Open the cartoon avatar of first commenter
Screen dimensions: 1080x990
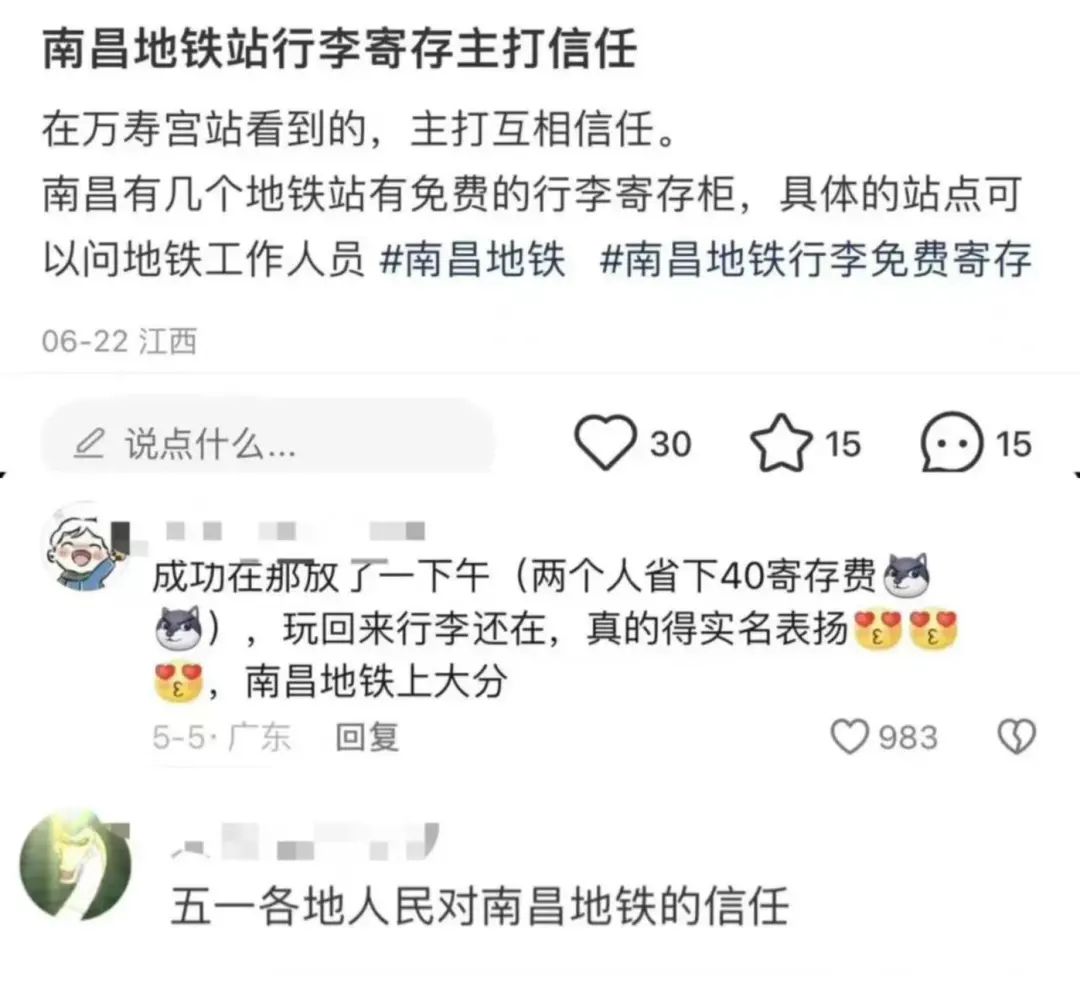tap(84, 548)
